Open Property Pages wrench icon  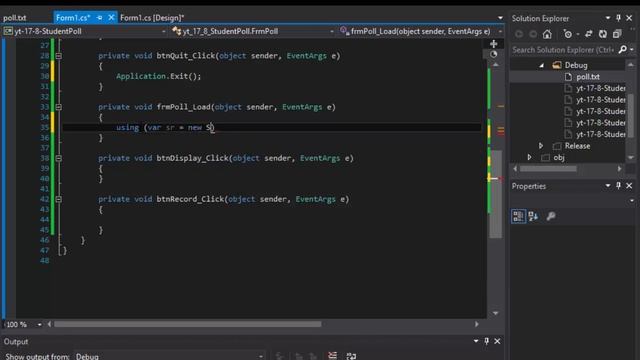[x=551, y=216]
